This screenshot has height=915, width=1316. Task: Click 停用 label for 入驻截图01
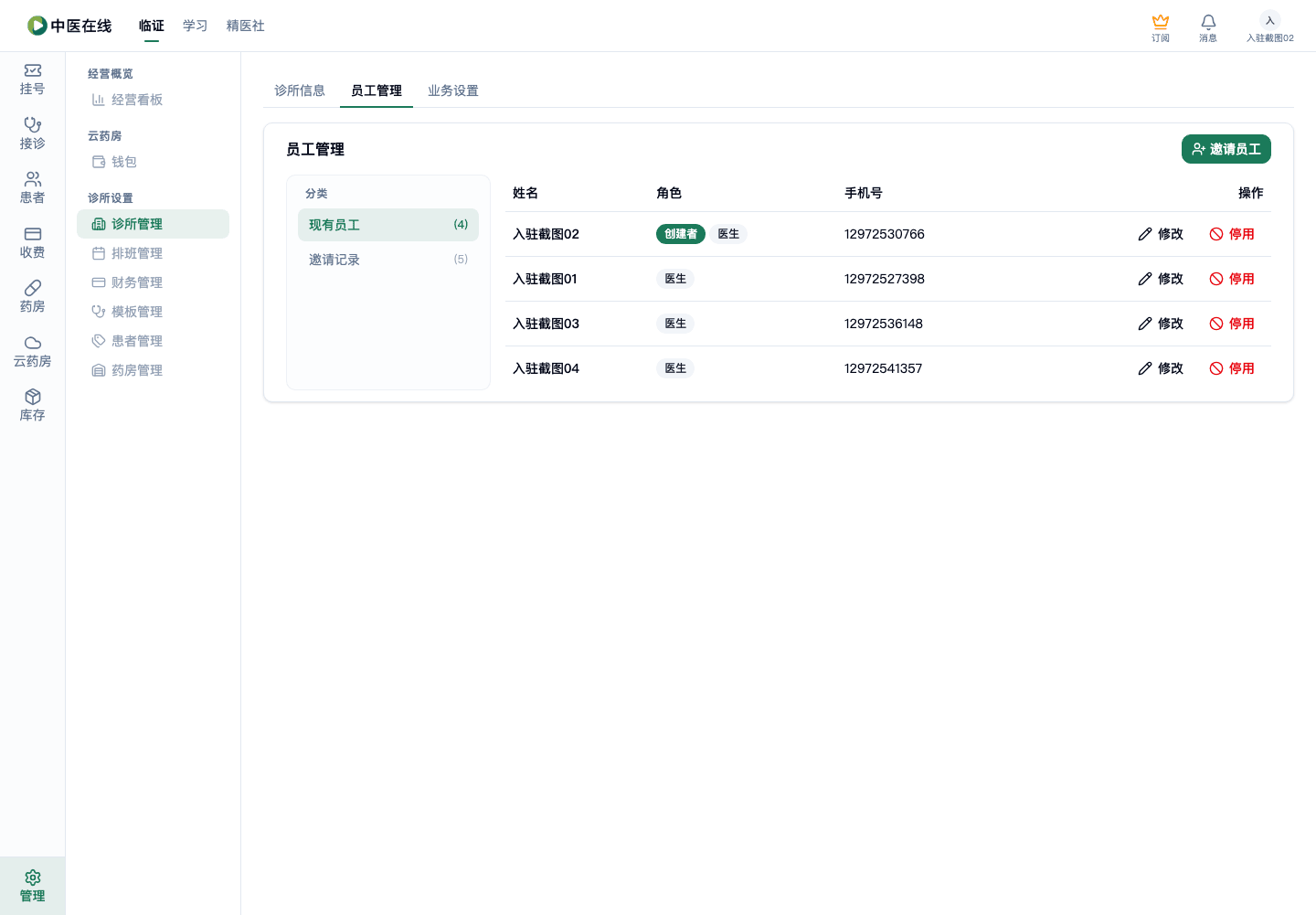click(1242, 279)
